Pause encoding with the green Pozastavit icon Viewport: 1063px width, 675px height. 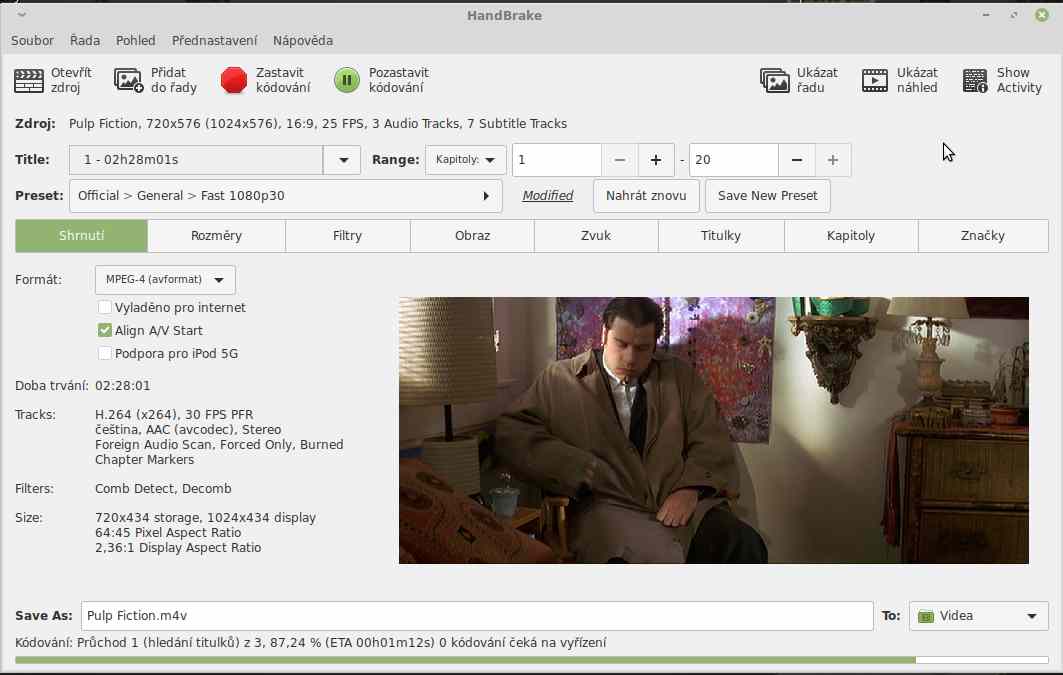click(346, 80)
